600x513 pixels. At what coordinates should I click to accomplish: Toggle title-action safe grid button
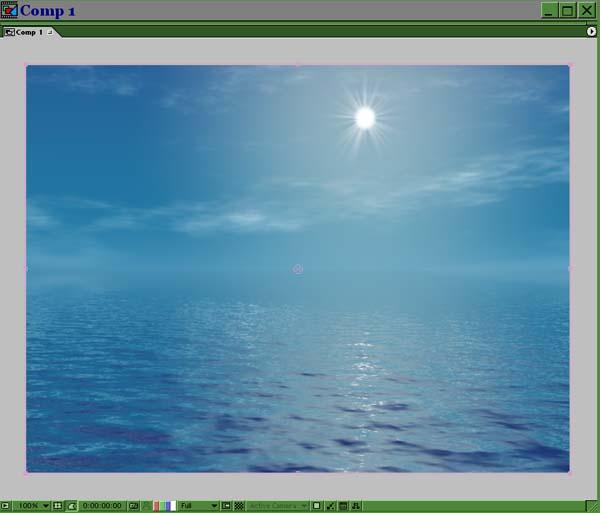tap(57, 506)
